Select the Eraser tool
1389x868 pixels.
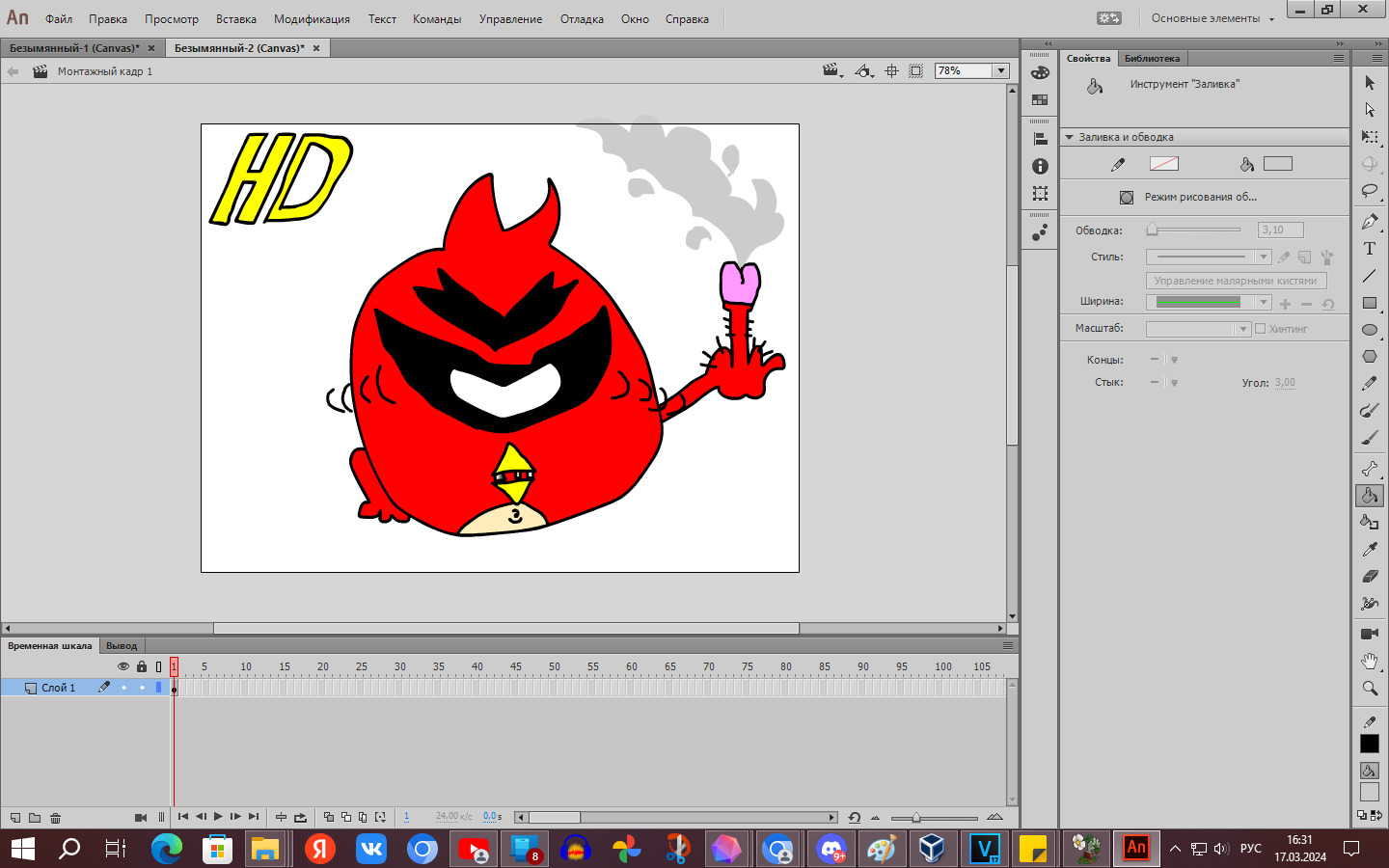click(1369, 577)
